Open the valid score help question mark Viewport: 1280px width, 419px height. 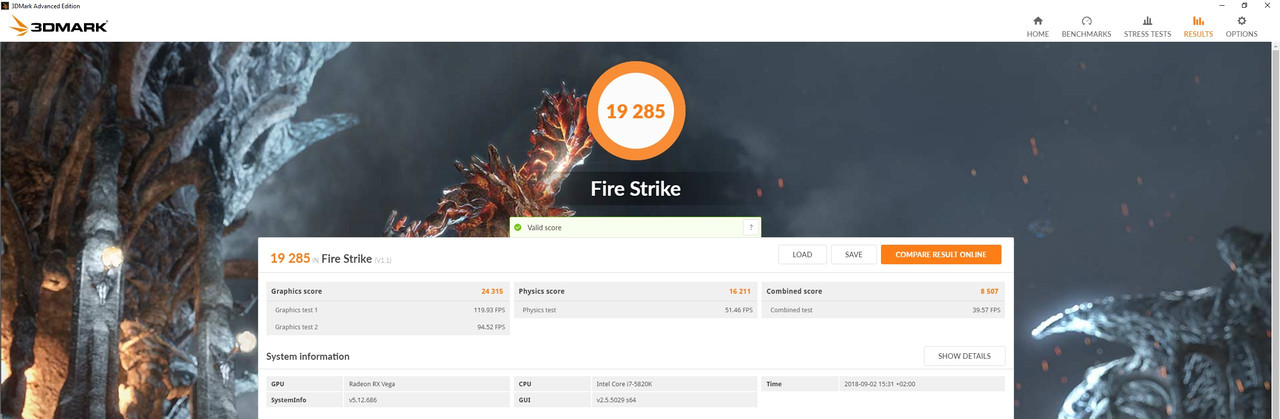tap(750, 228)
